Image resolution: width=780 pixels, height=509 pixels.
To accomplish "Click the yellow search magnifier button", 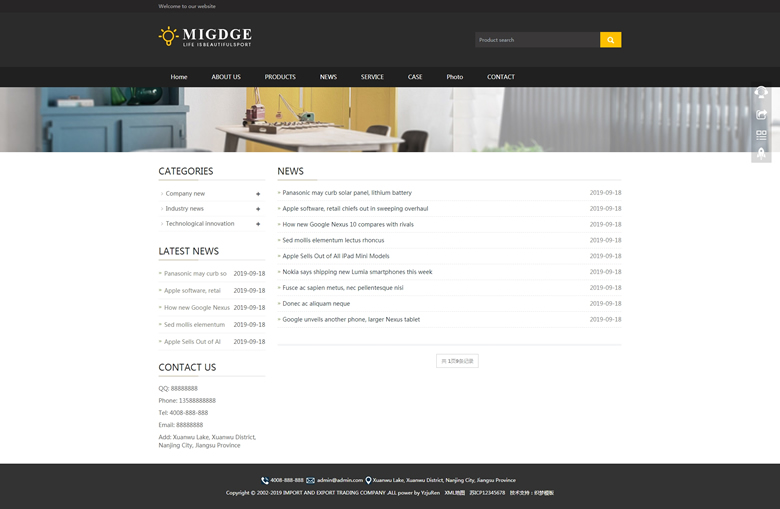I will (610, 40).
